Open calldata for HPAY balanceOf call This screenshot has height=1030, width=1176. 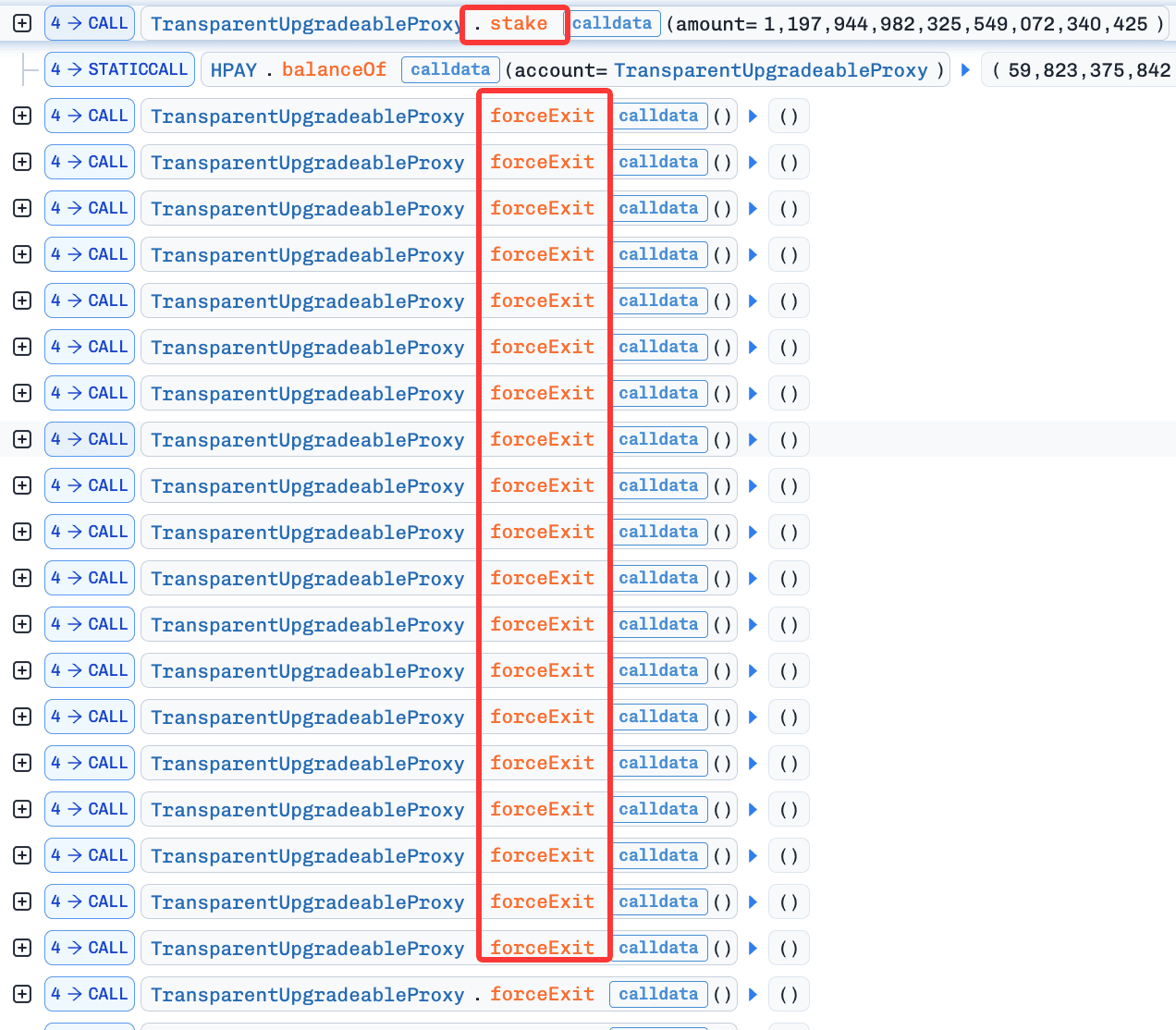point(450,69)
